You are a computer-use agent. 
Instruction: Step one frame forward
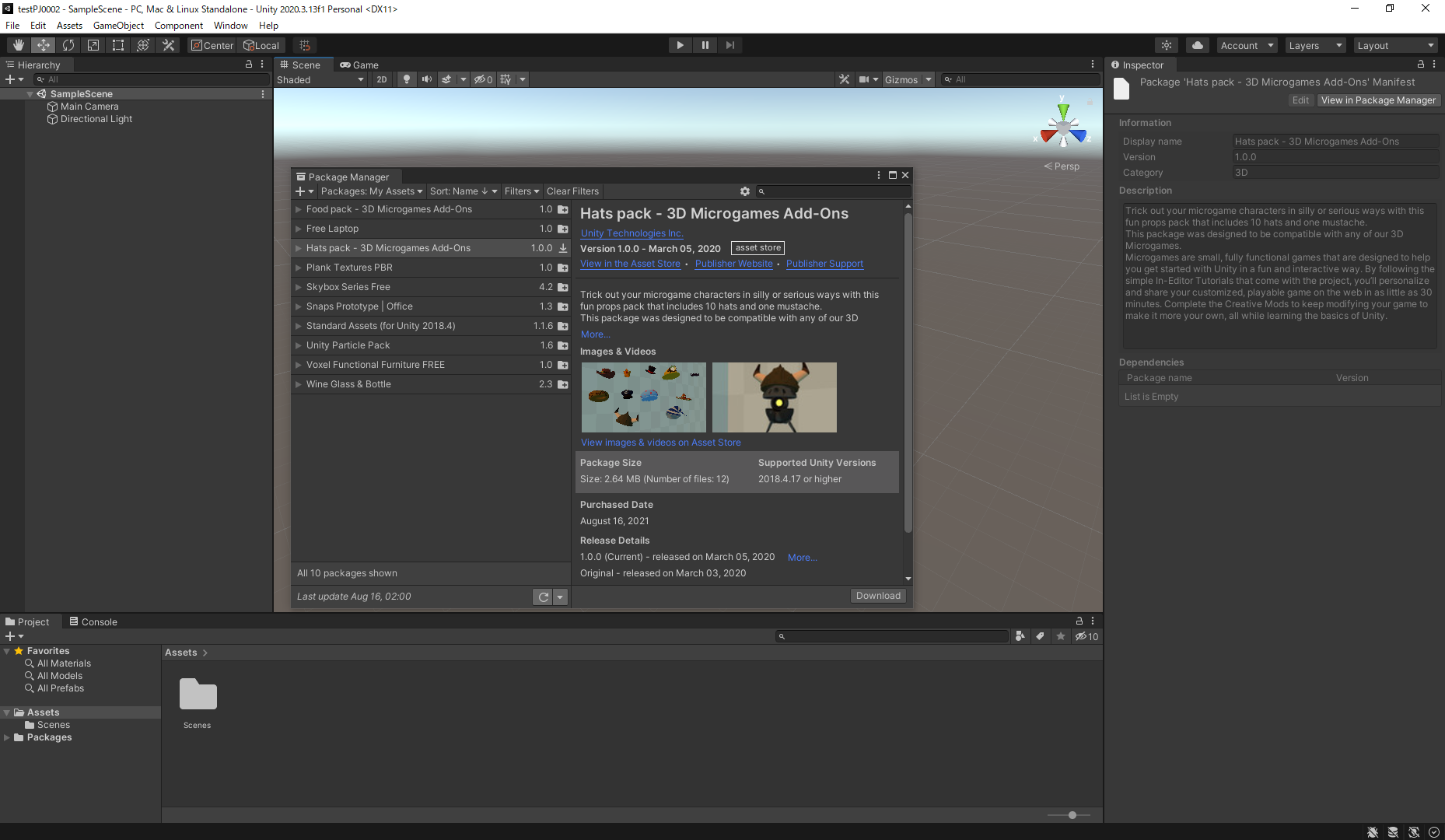point(730,45)
